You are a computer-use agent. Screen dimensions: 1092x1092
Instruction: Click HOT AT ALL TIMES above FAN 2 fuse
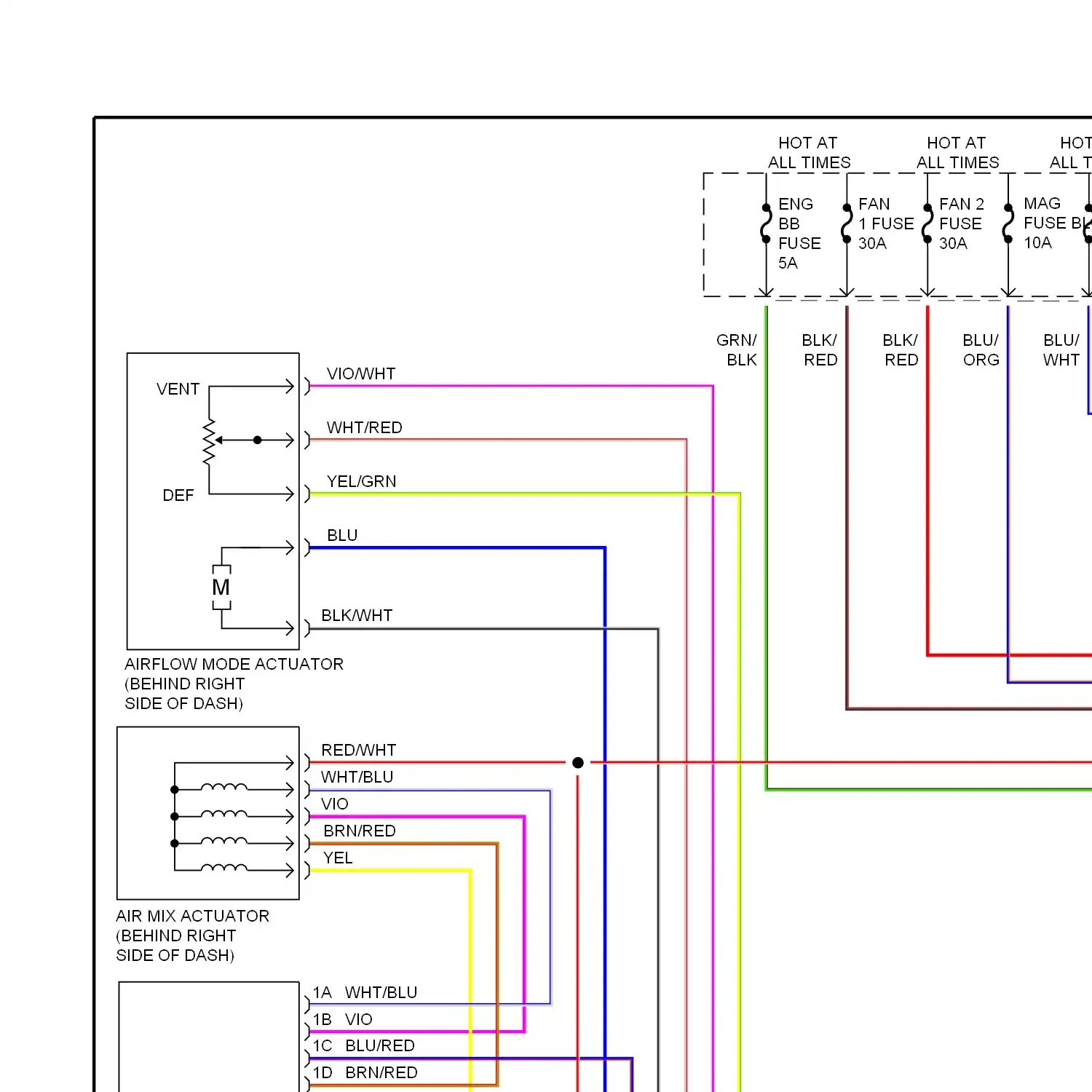click(957, 152)
